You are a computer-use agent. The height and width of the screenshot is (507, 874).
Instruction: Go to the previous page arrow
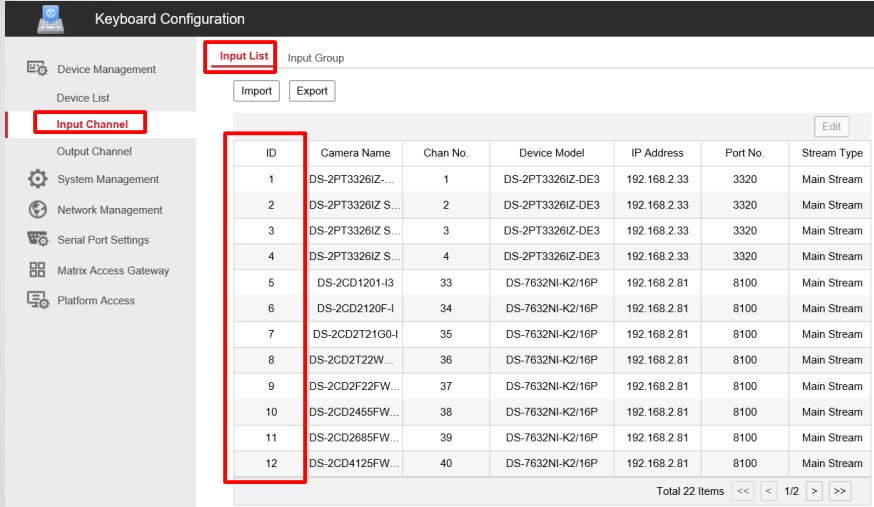[768, 491]
